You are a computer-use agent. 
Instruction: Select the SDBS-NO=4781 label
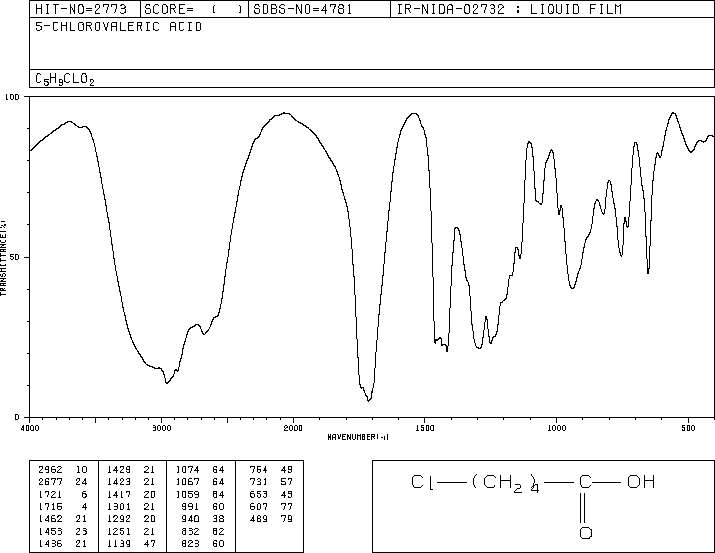pos(303,9)
